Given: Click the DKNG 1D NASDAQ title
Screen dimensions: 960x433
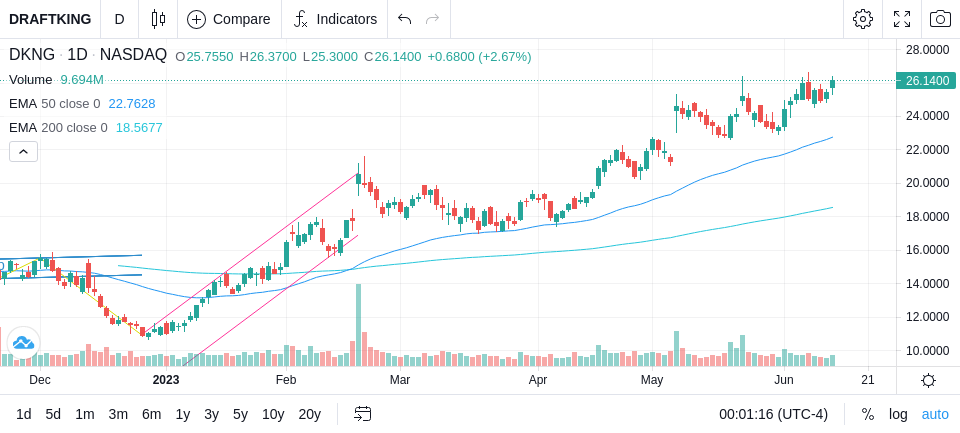Looking at the screenshot, I should click(88, 55).
